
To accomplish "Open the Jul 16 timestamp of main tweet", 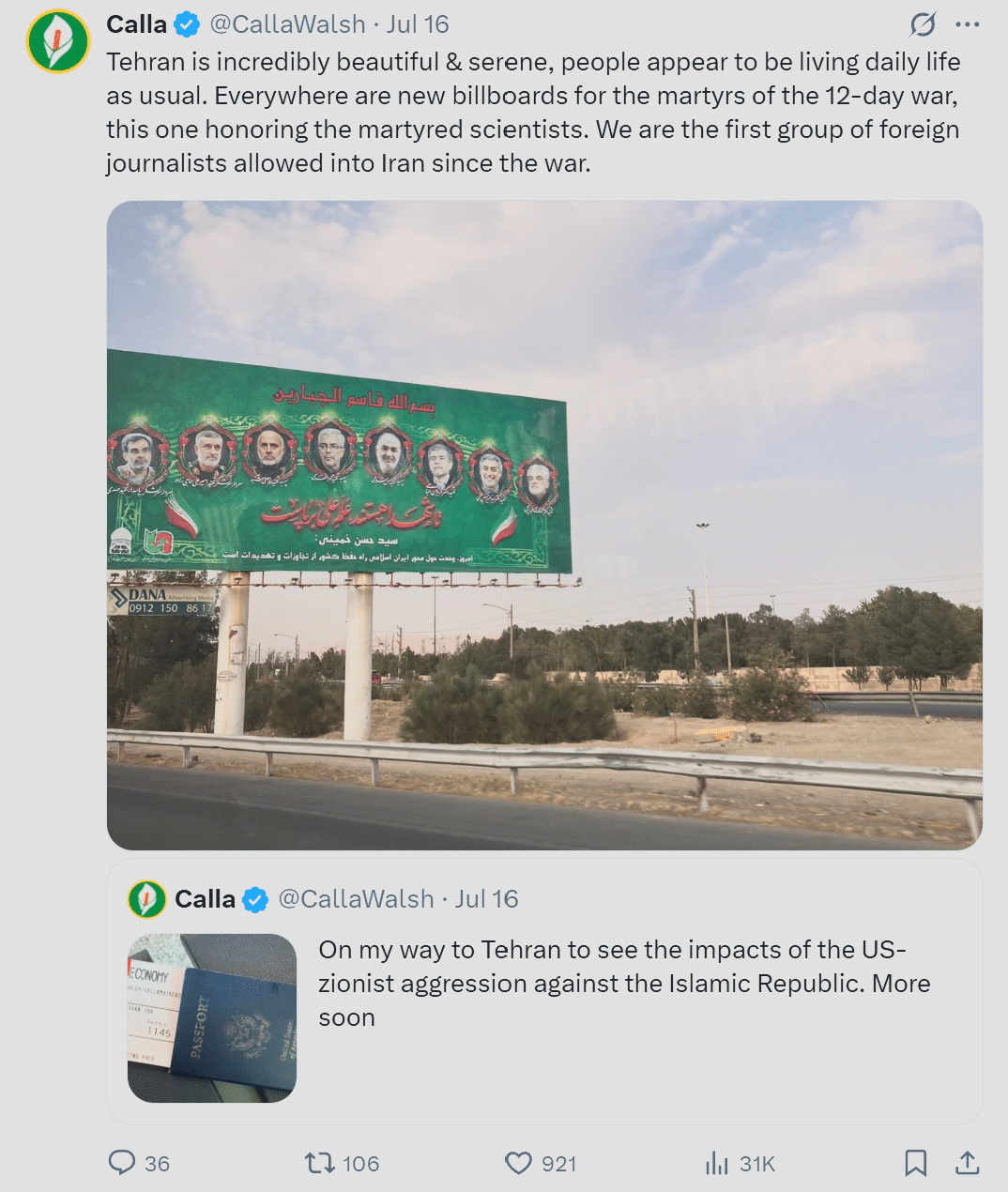I will pos(418,24).
